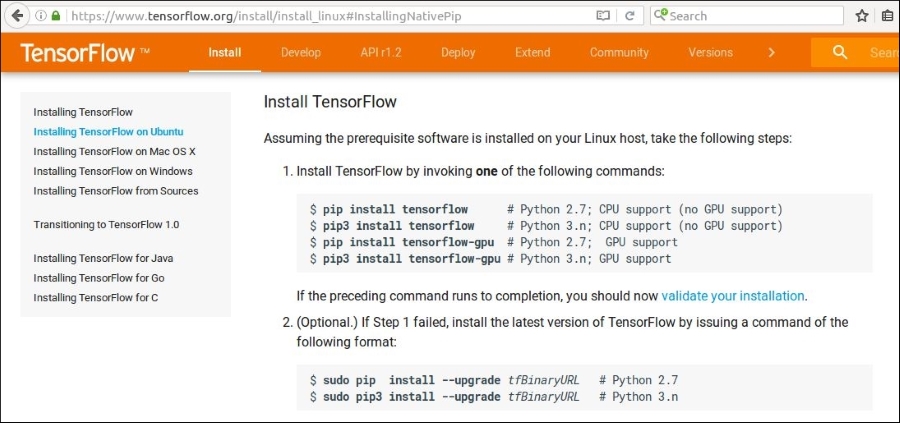This screenshot has height=423, width=900.
Task: Reload the page with refresh icon
Action: click(630, 16)
